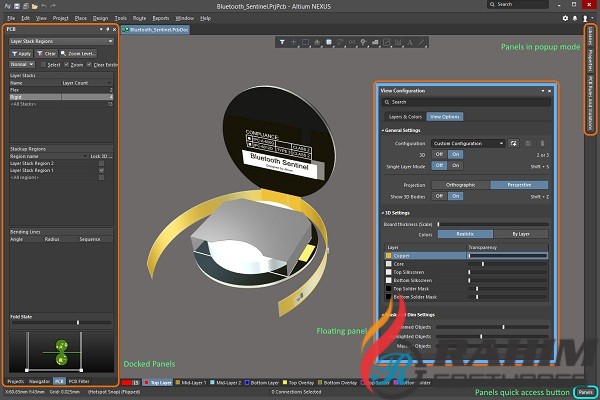Select the Filter funnel tool in active bar
Screen dimensions: 600x400
[282, 42]
